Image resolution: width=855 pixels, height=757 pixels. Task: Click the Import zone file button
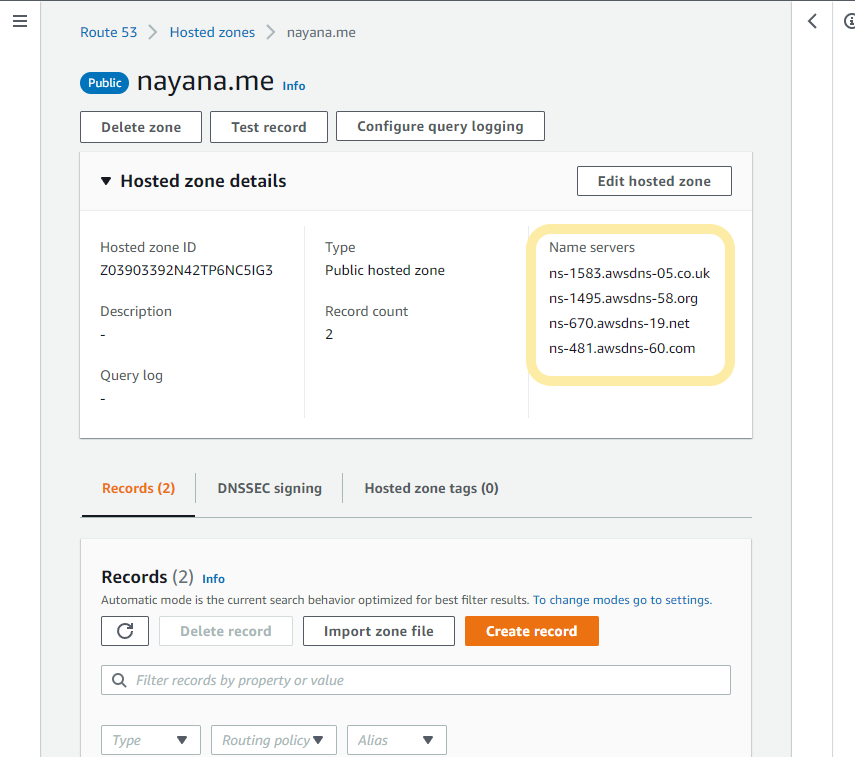pos(379,631)
